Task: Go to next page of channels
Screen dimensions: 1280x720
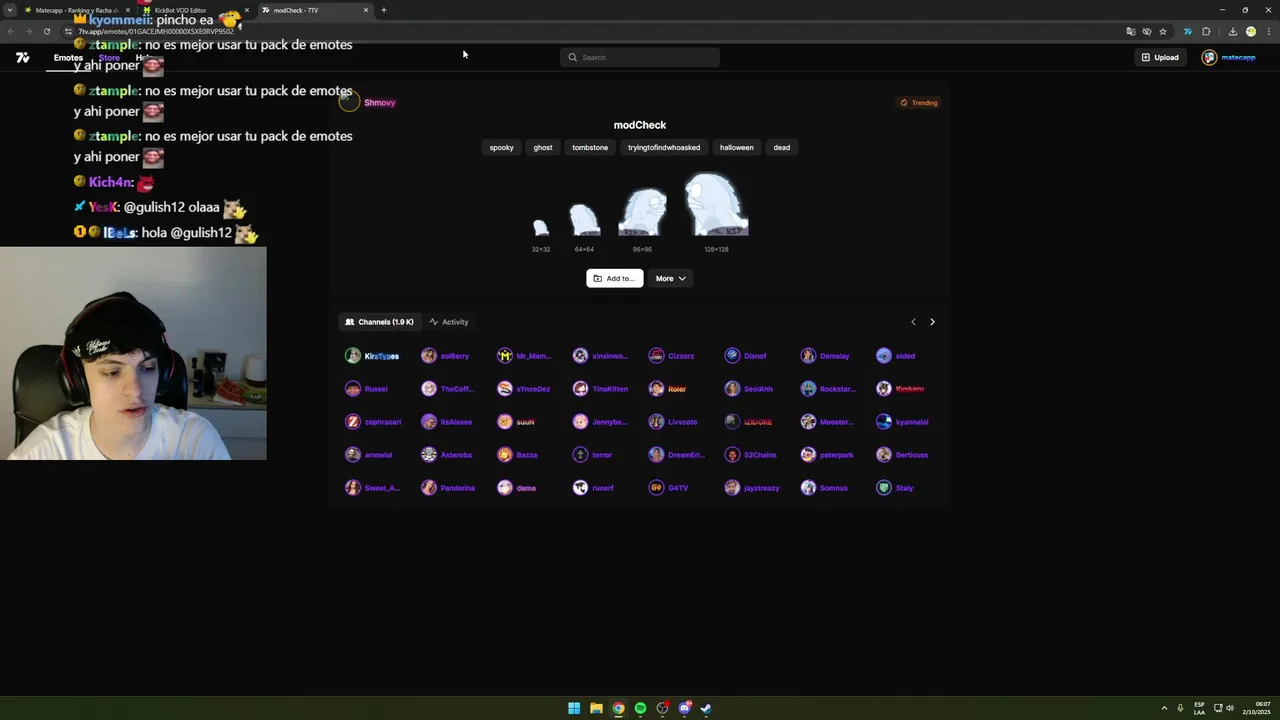Action: pos(932,322)
